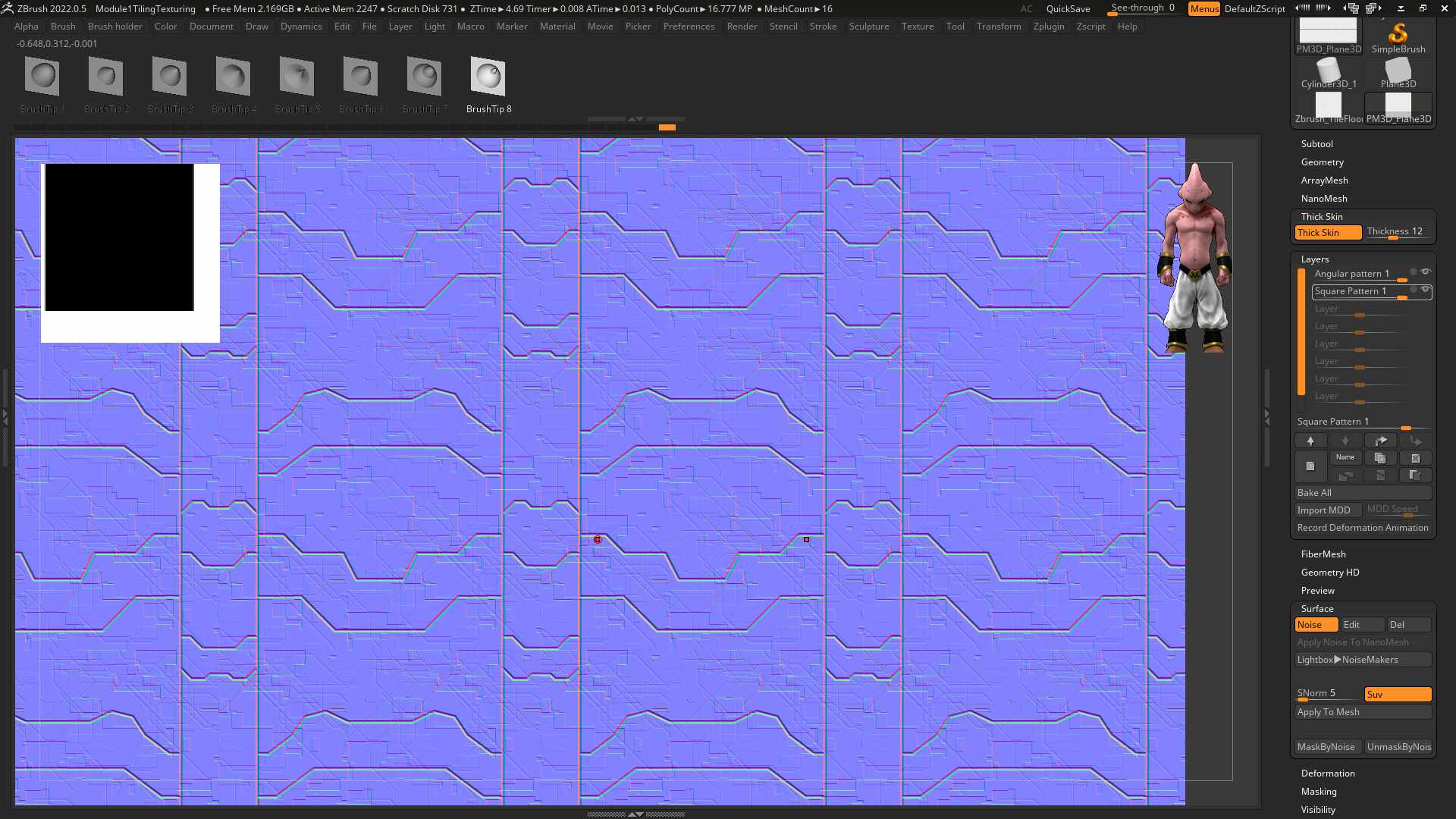Click the move layer up curved arrow
Screen dimensions: 1456x819
click(1380, 441)
